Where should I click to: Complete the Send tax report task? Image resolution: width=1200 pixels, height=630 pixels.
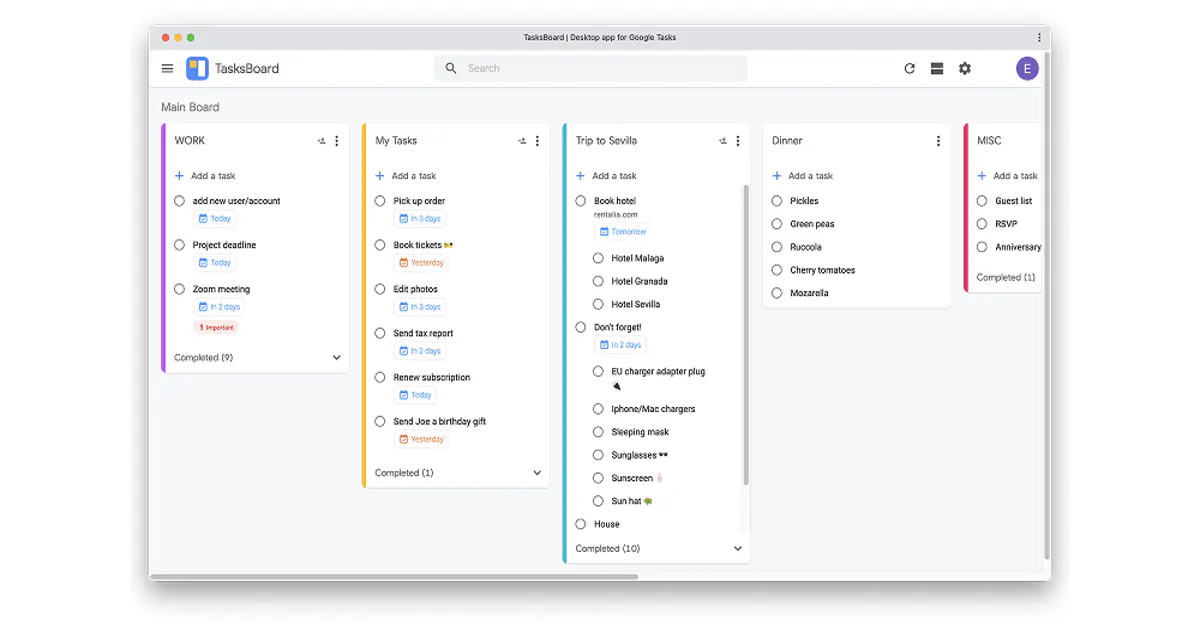click(x=380, y=333)
